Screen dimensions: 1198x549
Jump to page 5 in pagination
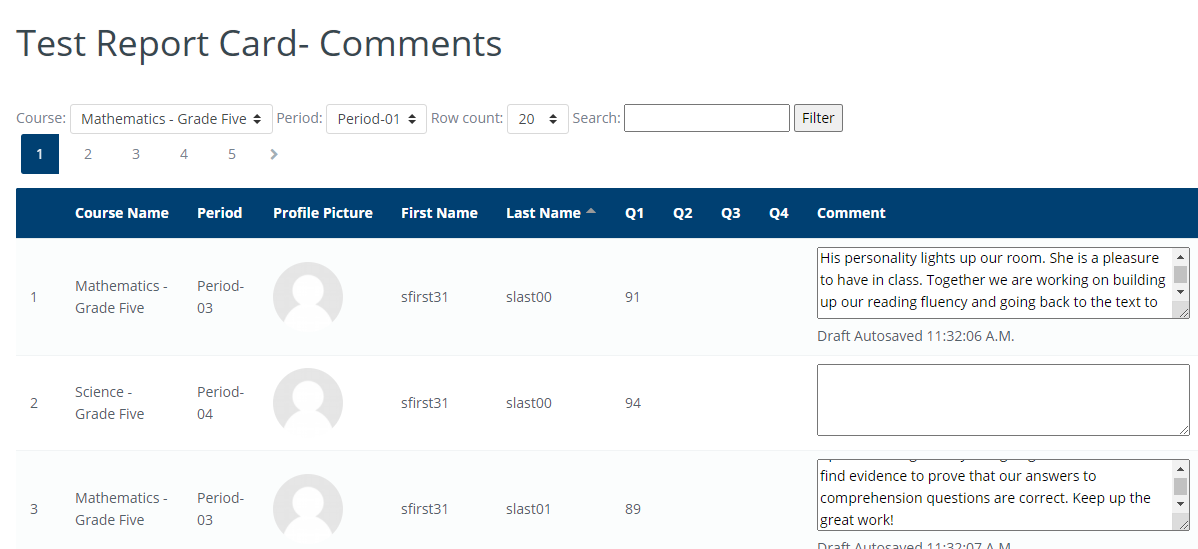coord(232,154)
